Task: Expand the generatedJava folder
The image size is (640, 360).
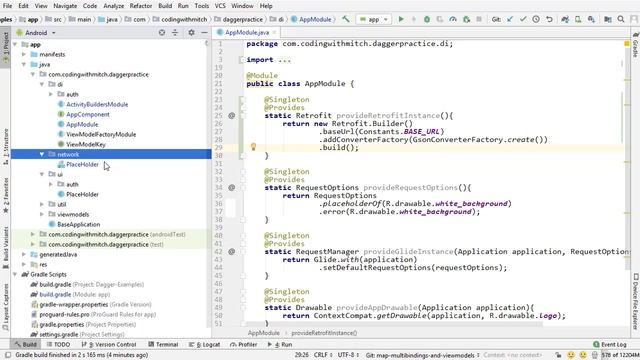Action: pyautogui.click(x=24, y=254)
